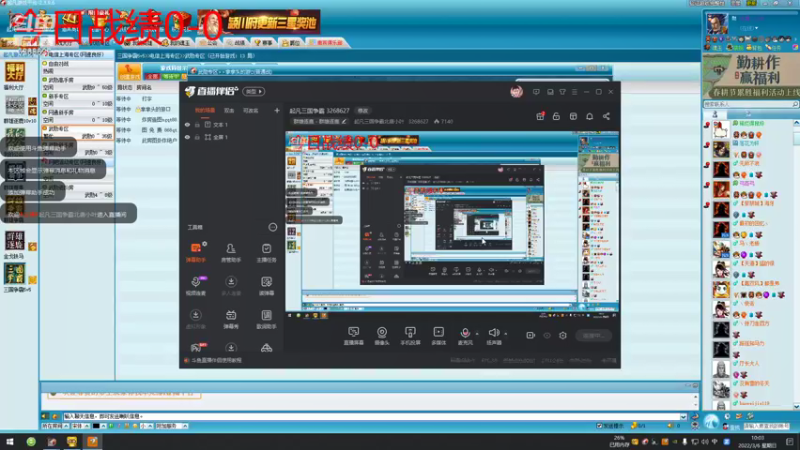Open the gift box icon with red badge
This screenshot has height=450, width=800.
pos(540,116)
